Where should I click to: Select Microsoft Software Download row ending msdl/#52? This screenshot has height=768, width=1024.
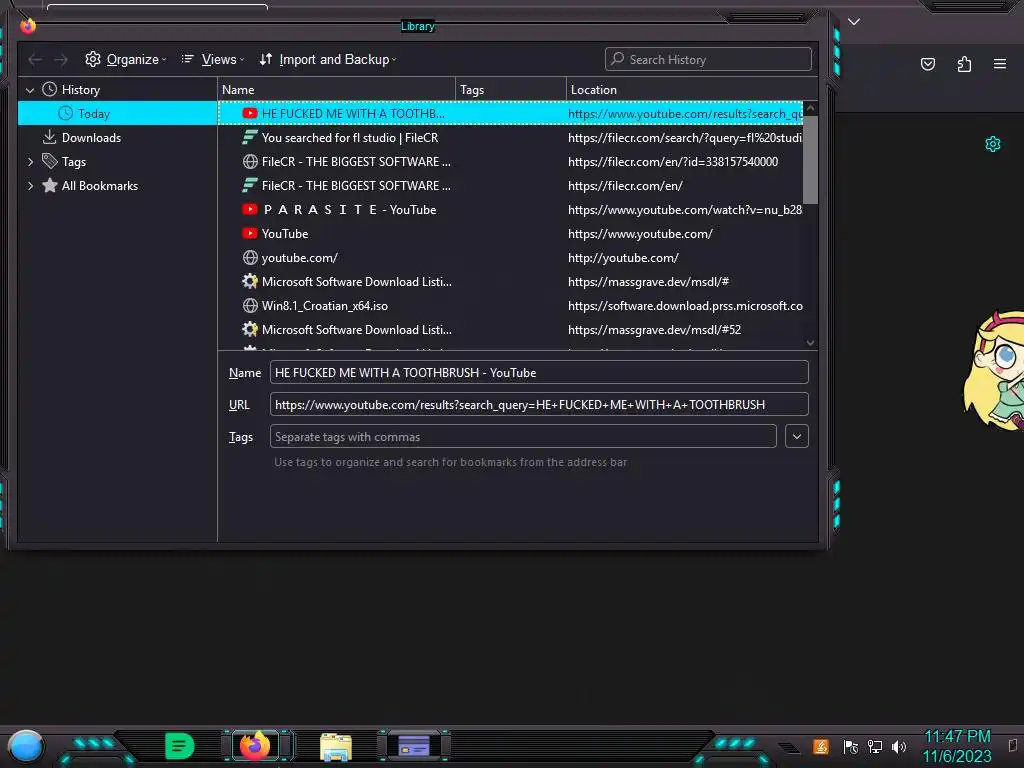point(511,330)
